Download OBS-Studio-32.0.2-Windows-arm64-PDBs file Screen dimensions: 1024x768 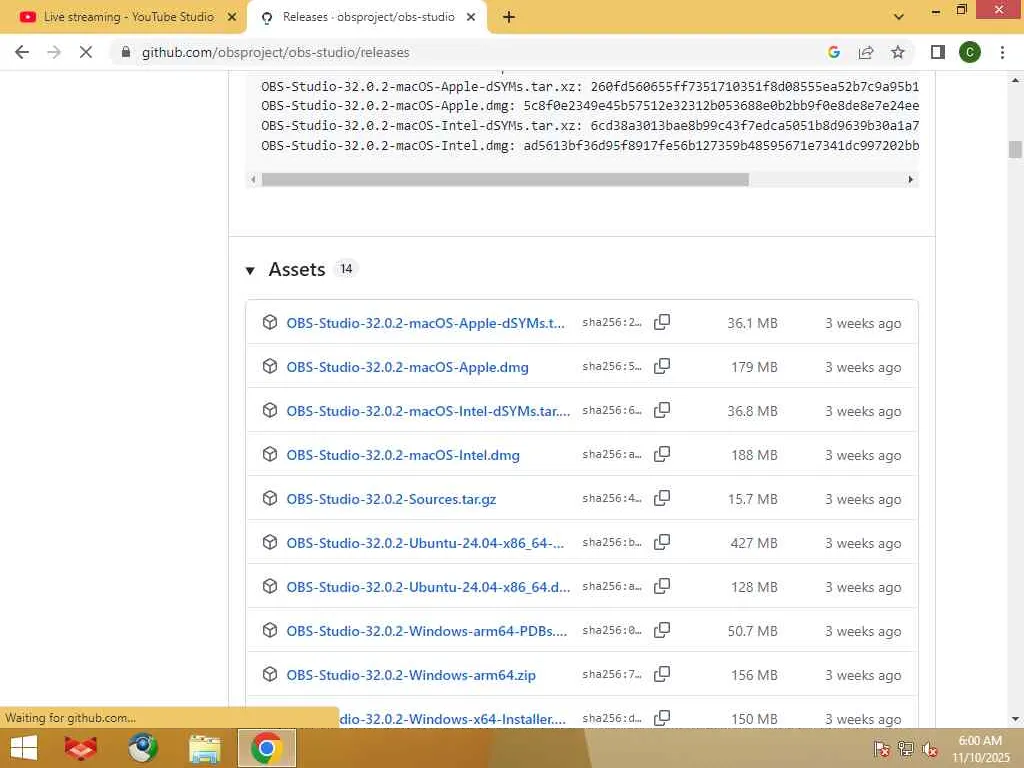tap(426, 631)
